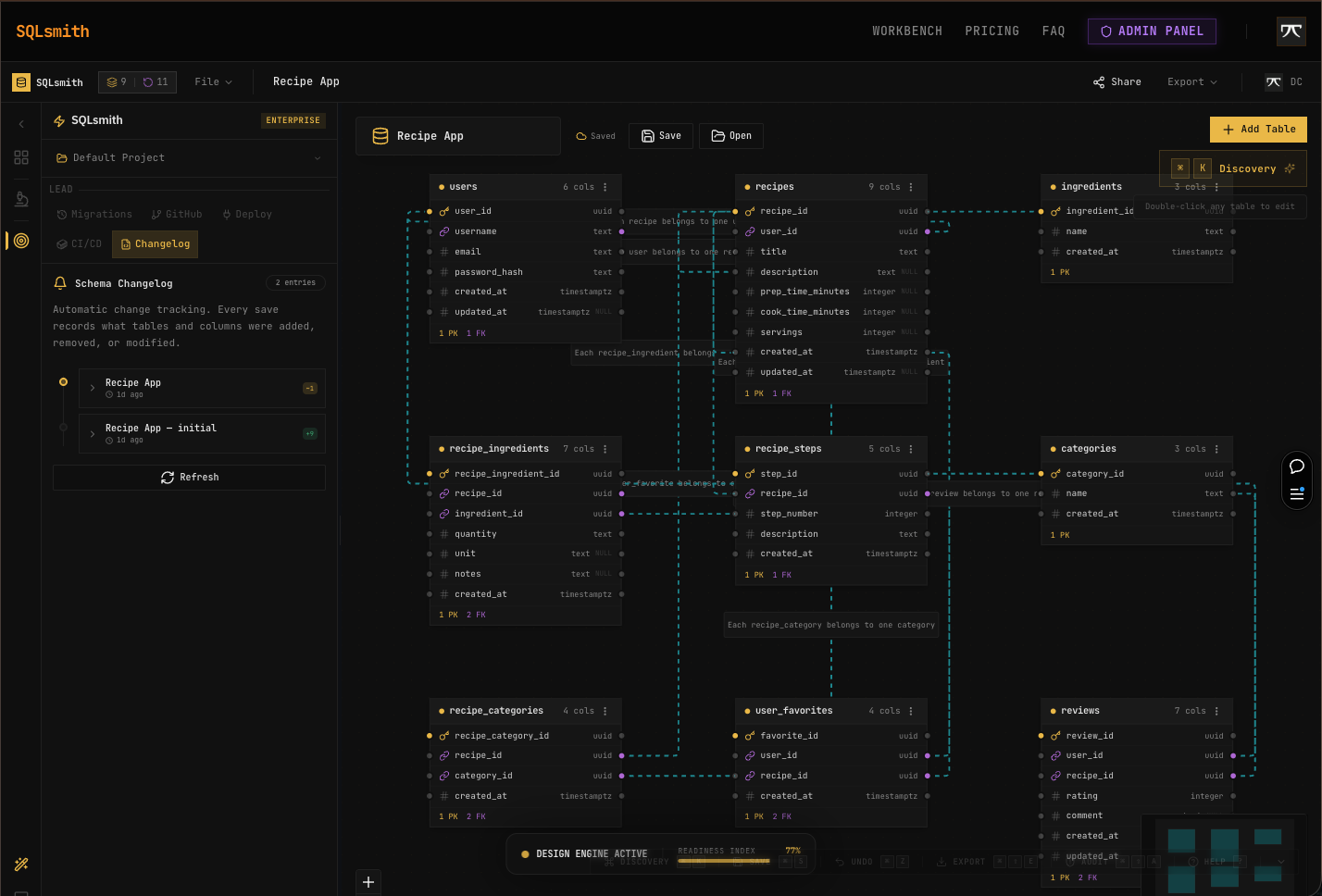Image resolution: width=1322 pixels, height=896 pixels.
Task: Click the users table header
Action: coord(525,186)
